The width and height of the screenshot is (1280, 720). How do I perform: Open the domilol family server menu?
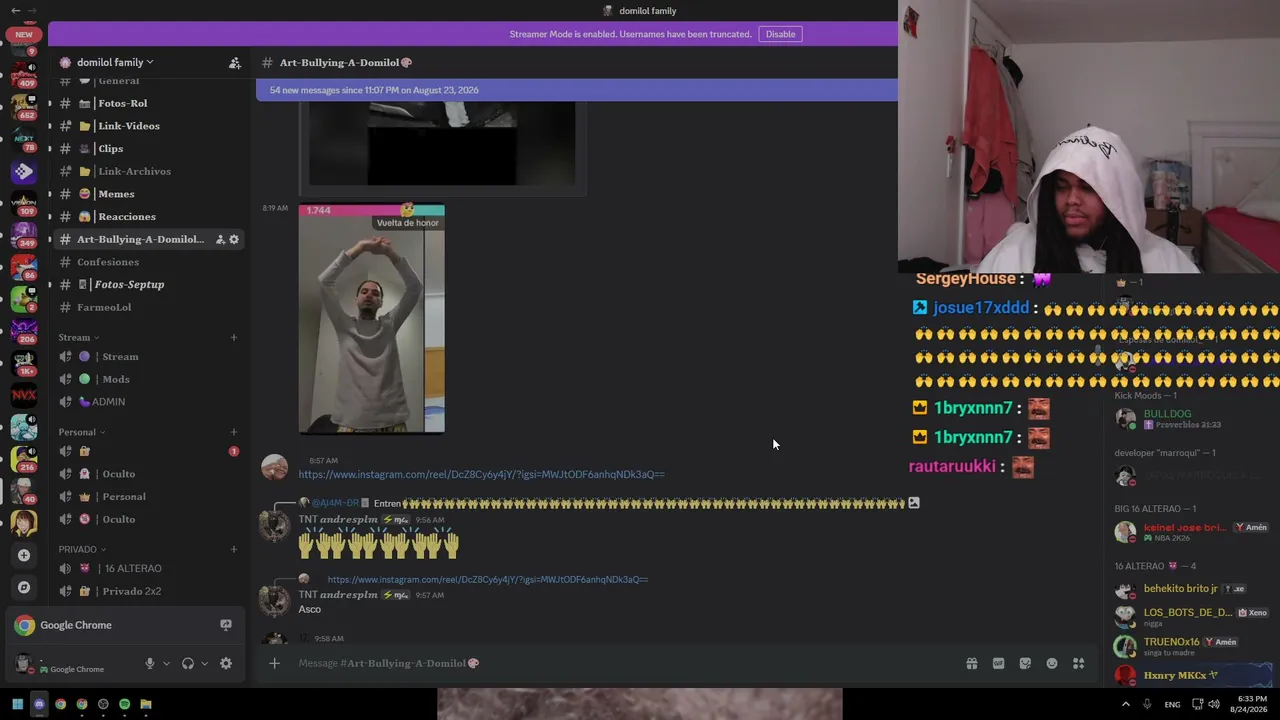tap(115, 62)
